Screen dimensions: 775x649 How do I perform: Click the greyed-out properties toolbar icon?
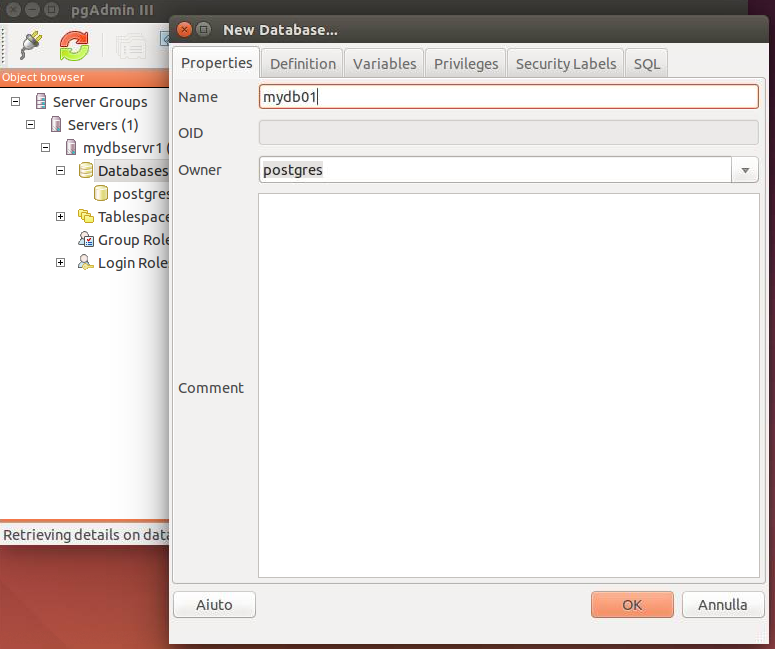click(130, 45)
